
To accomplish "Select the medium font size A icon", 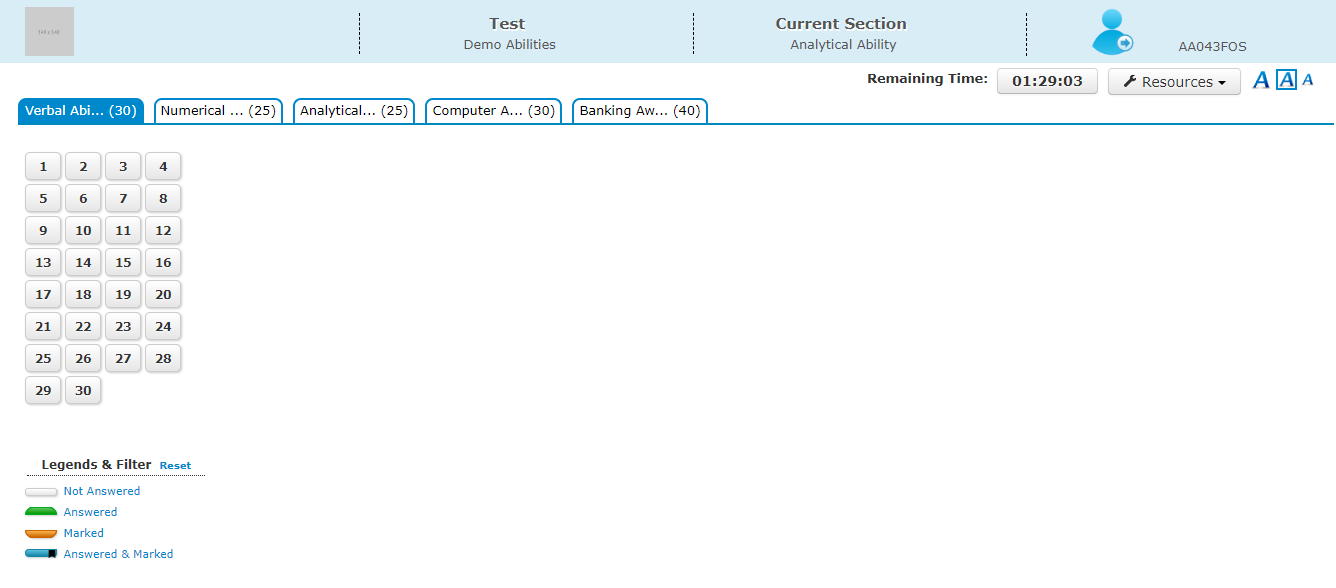I will [1286, 80].
